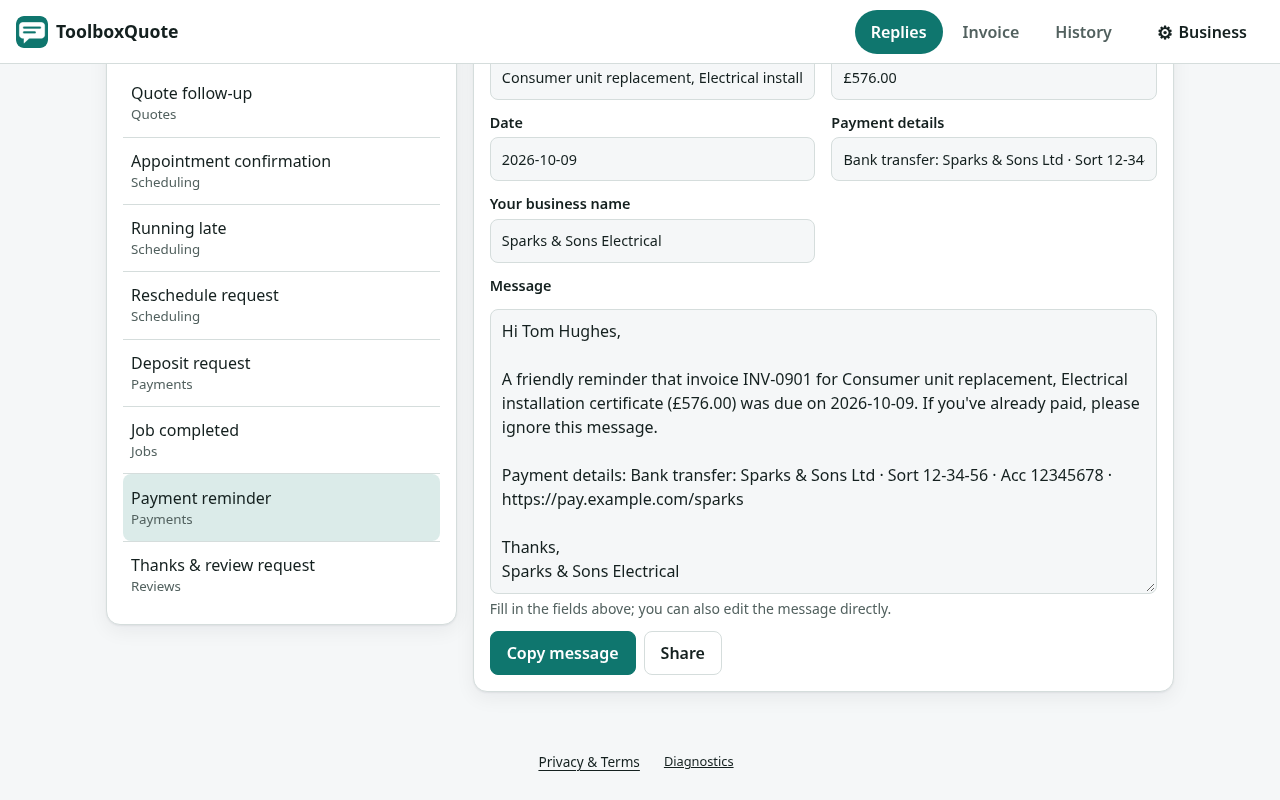1280x800 pixels.
Task: Switch to the Replies tab
Action: [x=898, y=32]
